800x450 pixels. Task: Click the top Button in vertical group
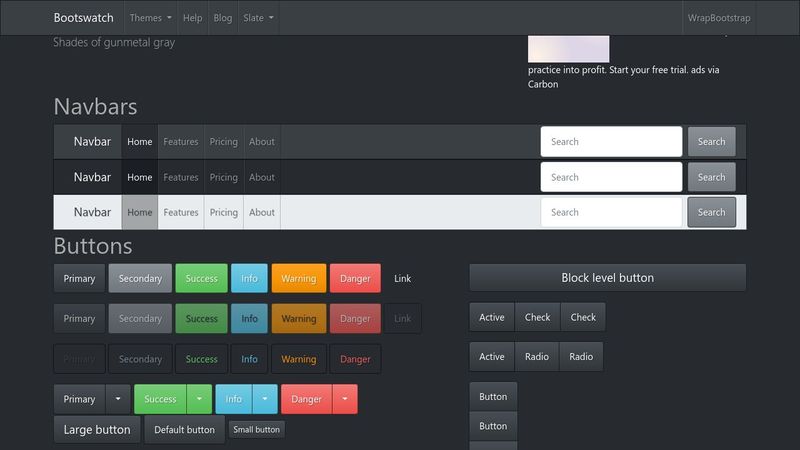(x=493, y=396)
